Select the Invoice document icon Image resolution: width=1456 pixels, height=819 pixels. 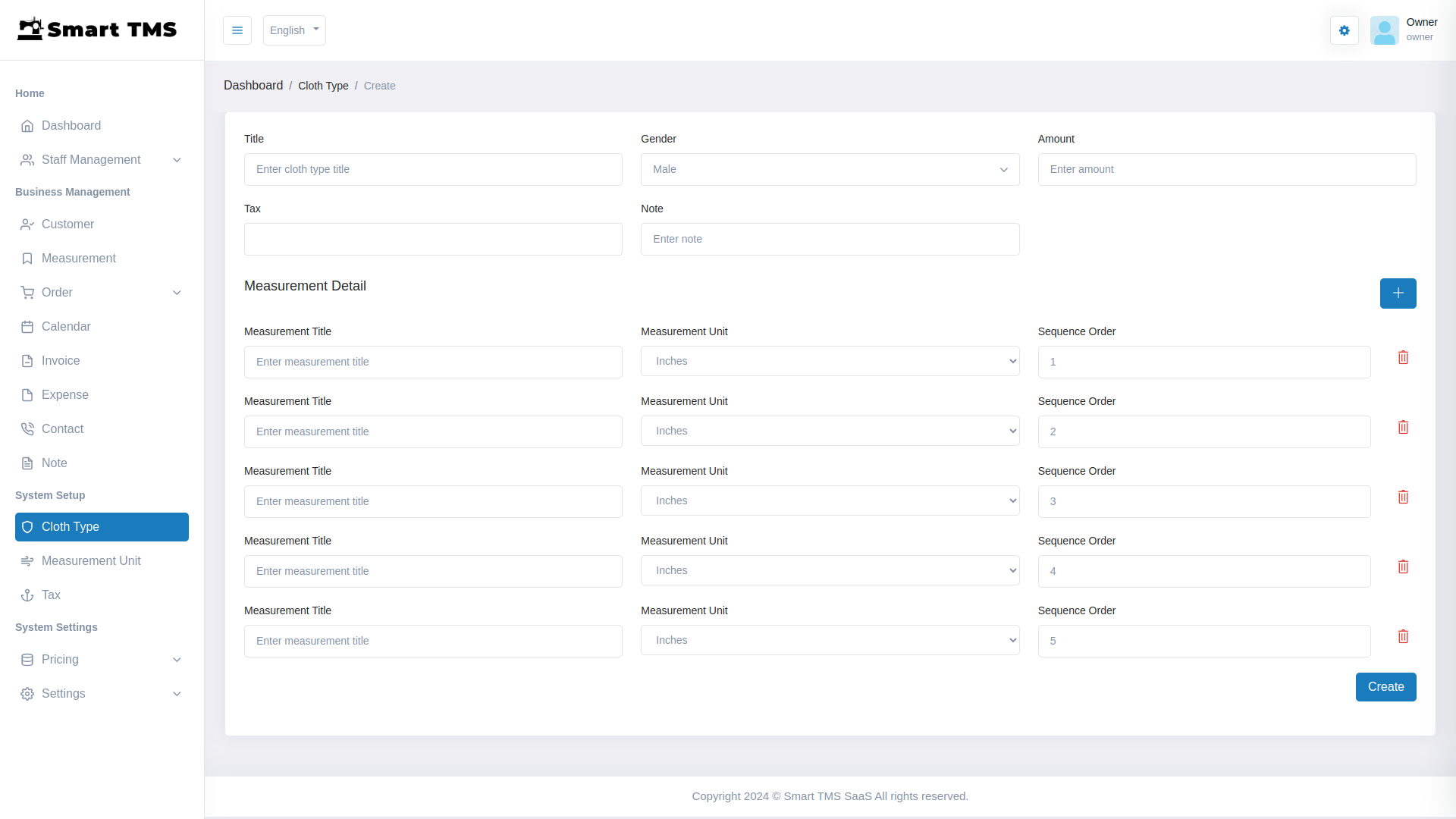point(27,361)
